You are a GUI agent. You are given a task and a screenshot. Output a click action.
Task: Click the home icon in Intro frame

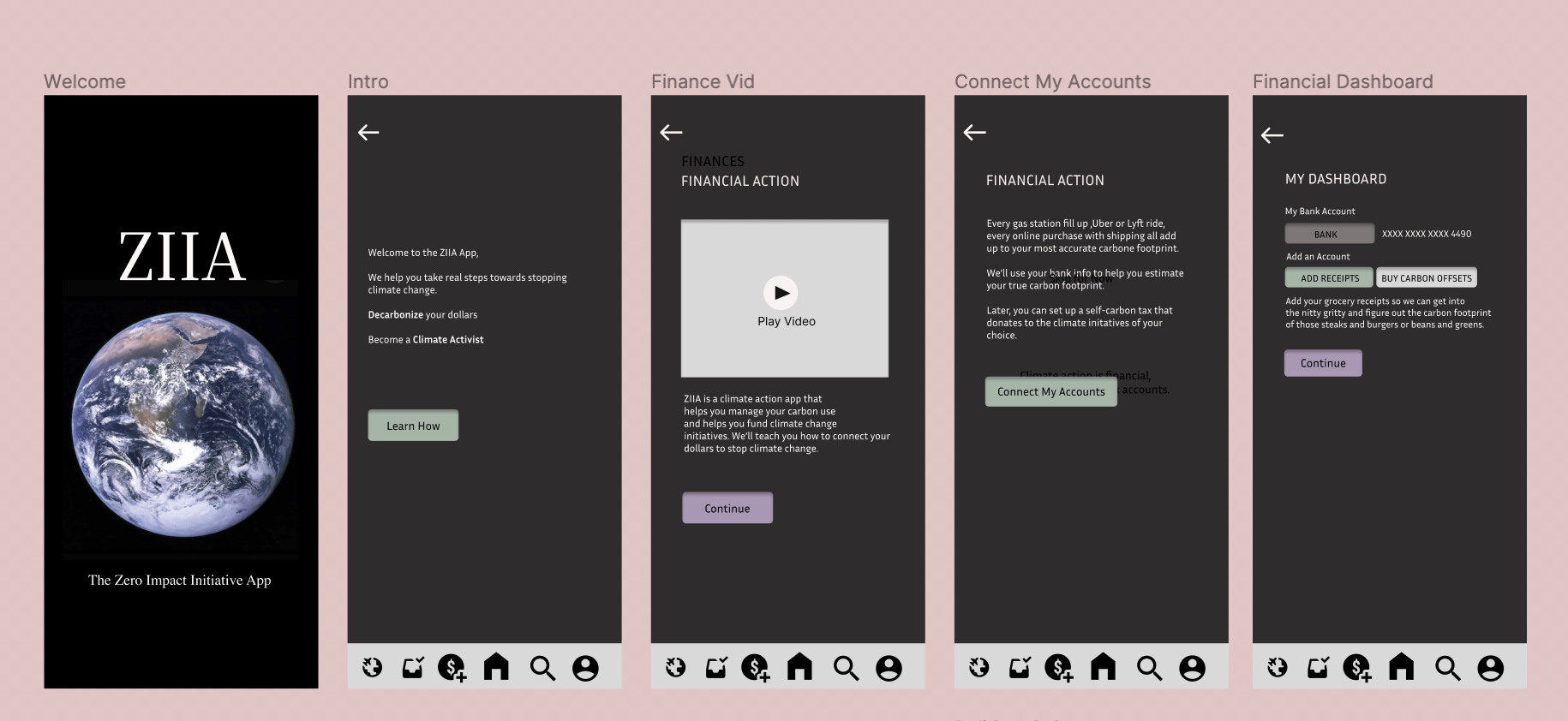click(496, 666)
